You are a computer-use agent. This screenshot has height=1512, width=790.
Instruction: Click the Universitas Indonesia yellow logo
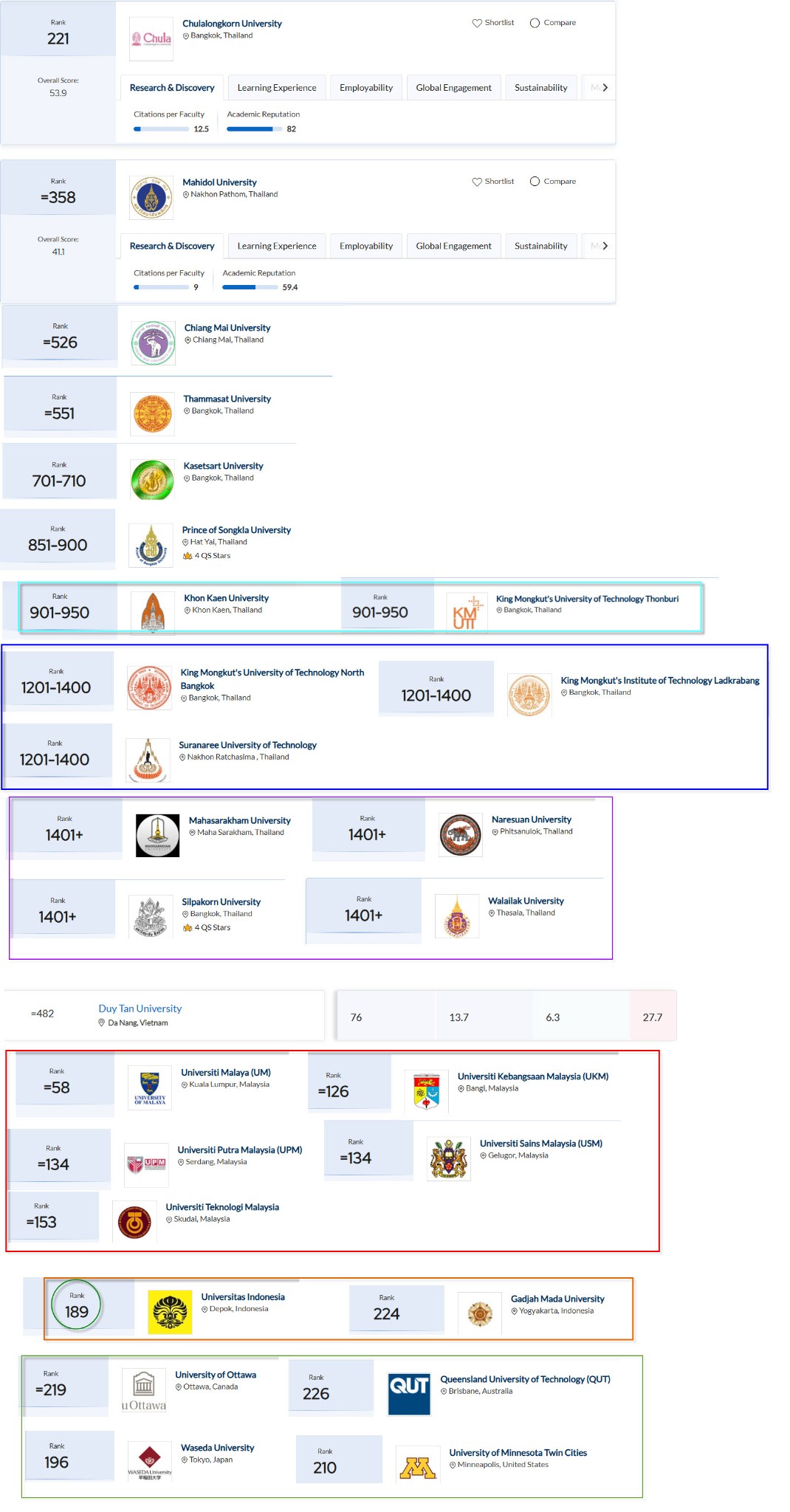(170, 1312)
